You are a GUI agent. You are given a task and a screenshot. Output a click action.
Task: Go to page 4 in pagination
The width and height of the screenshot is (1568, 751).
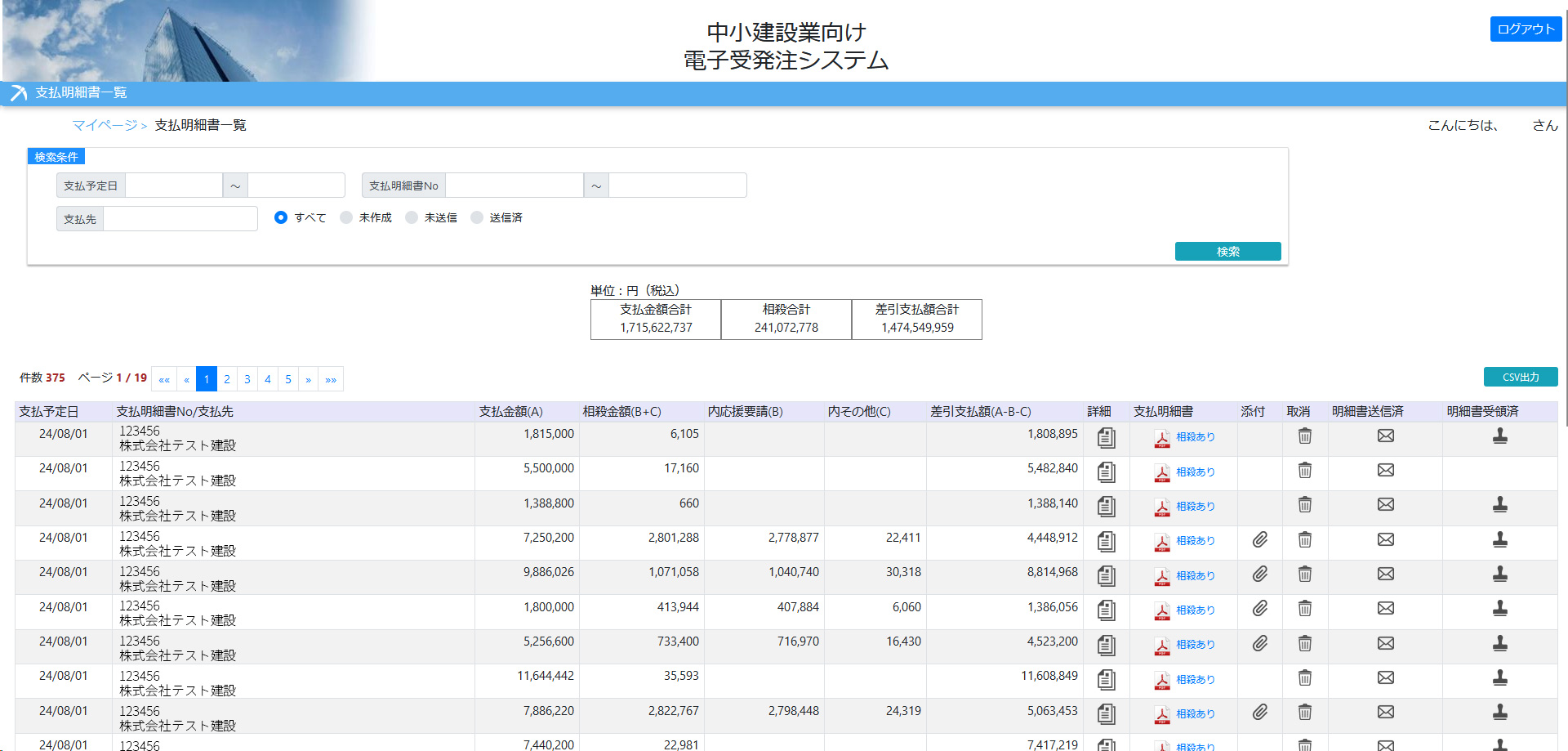268,379
